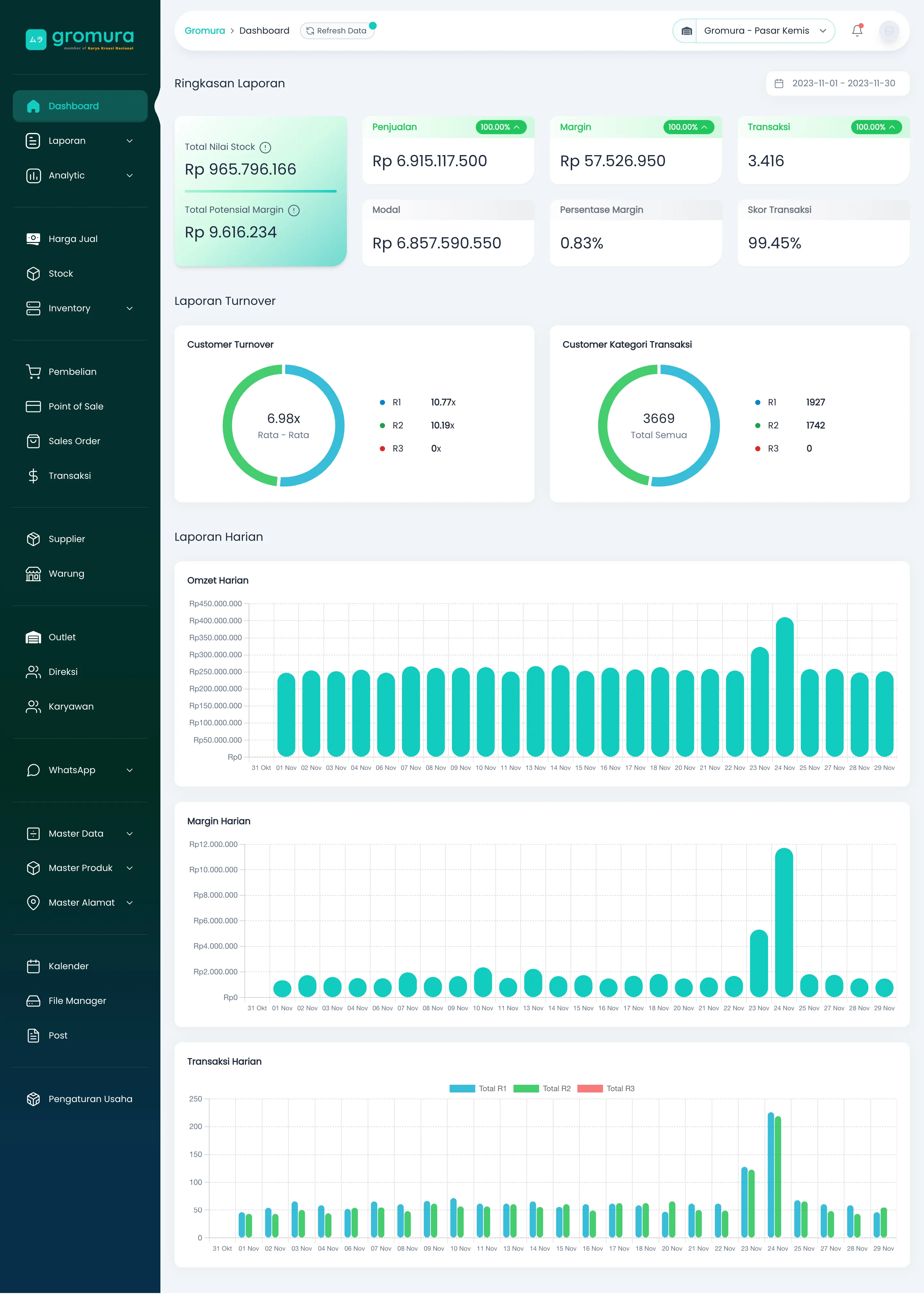Click the Dashboard home icon
The height and width of the screenshot is (1294, 924).
click(33, 107)
